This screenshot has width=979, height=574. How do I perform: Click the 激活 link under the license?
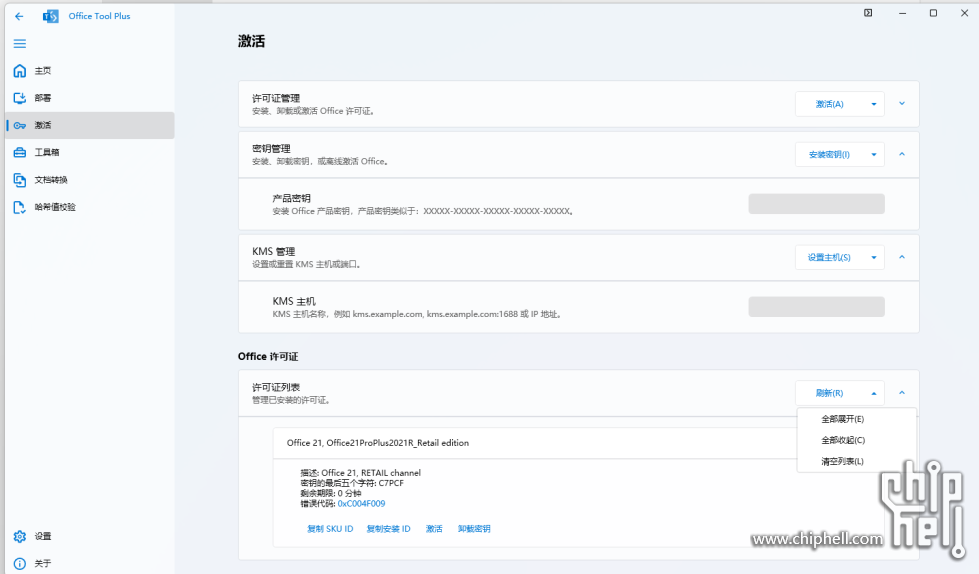click(x=434, y=529)
